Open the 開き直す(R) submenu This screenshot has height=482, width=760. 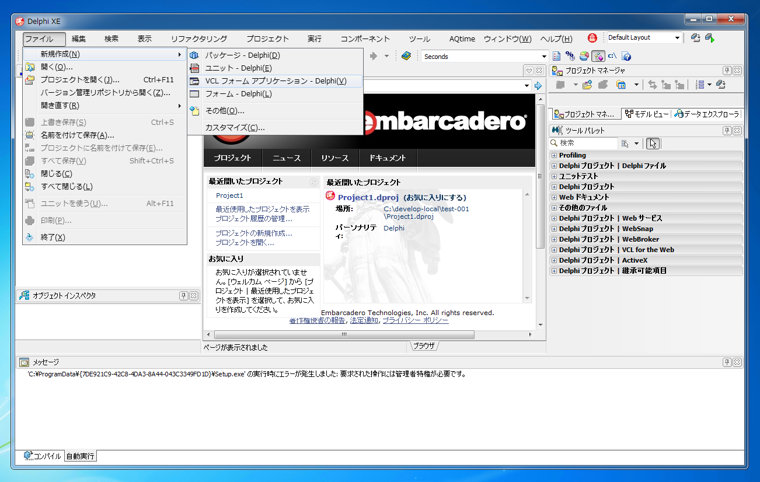105,106
